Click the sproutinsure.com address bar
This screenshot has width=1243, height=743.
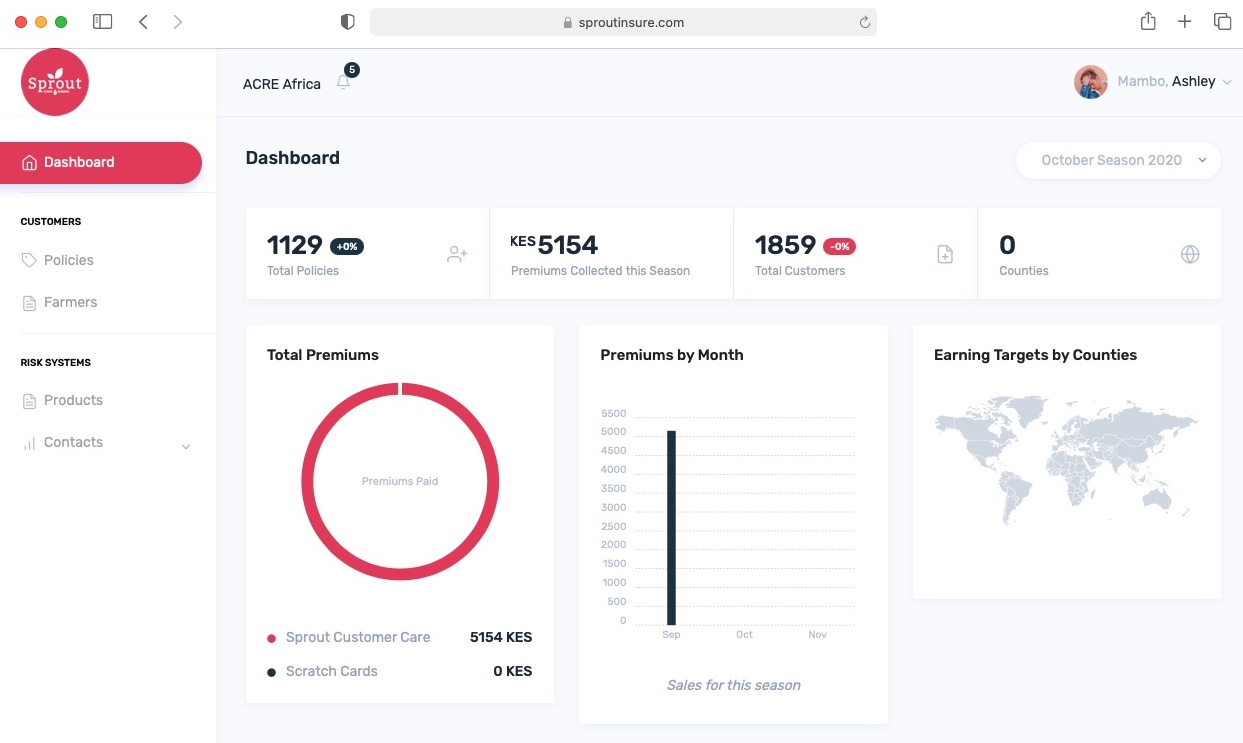point(622,22)
